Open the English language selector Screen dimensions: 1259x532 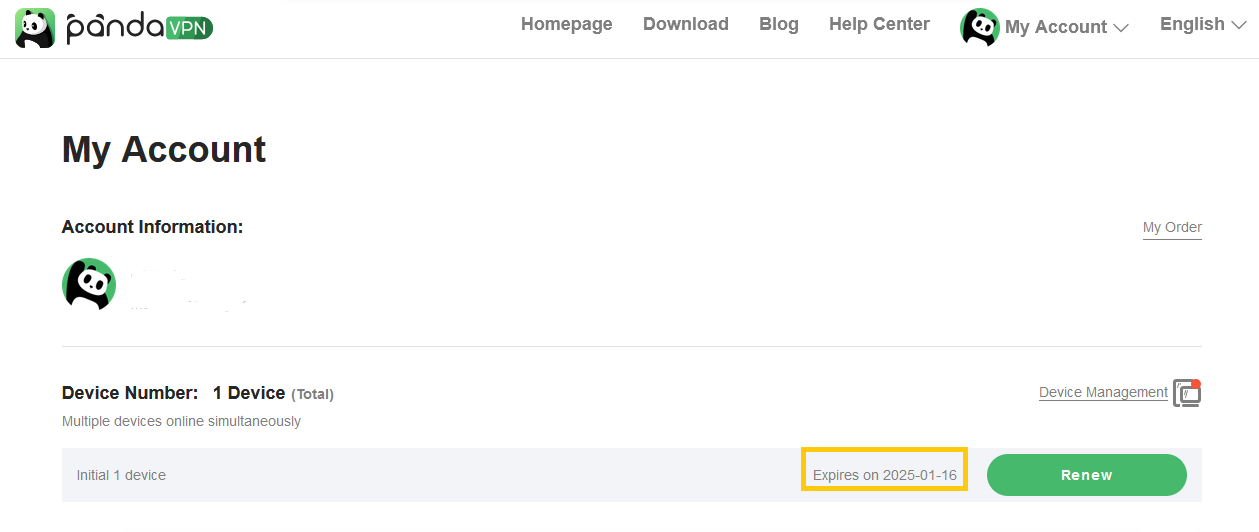[x=1192, y=24]
